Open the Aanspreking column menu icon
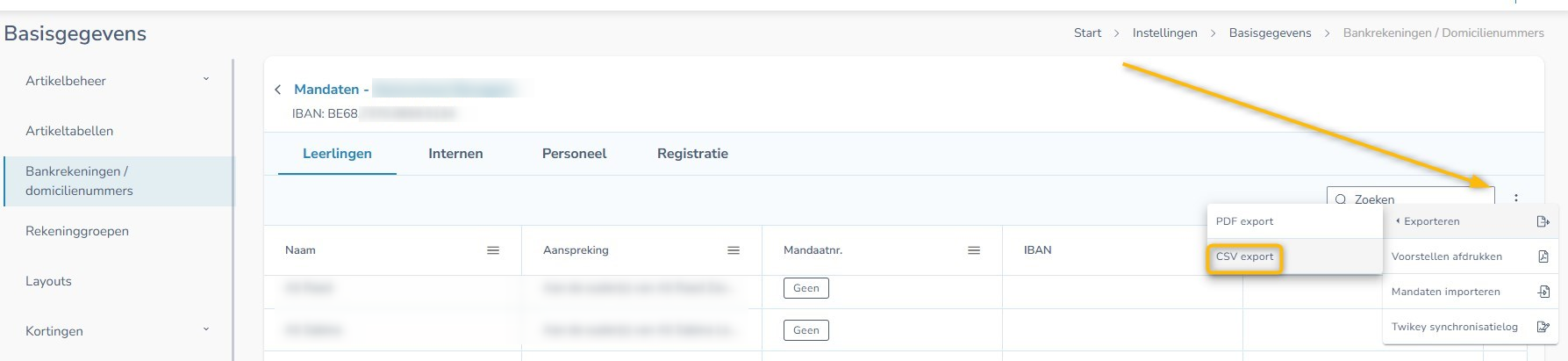1568x361 pixels. (x=734, y=250)
